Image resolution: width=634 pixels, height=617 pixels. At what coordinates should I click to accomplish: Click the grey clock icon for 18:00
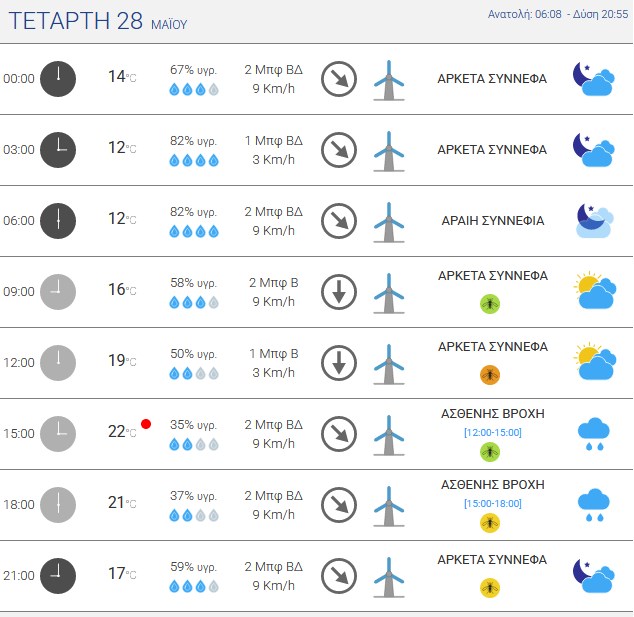coord(58,505)
